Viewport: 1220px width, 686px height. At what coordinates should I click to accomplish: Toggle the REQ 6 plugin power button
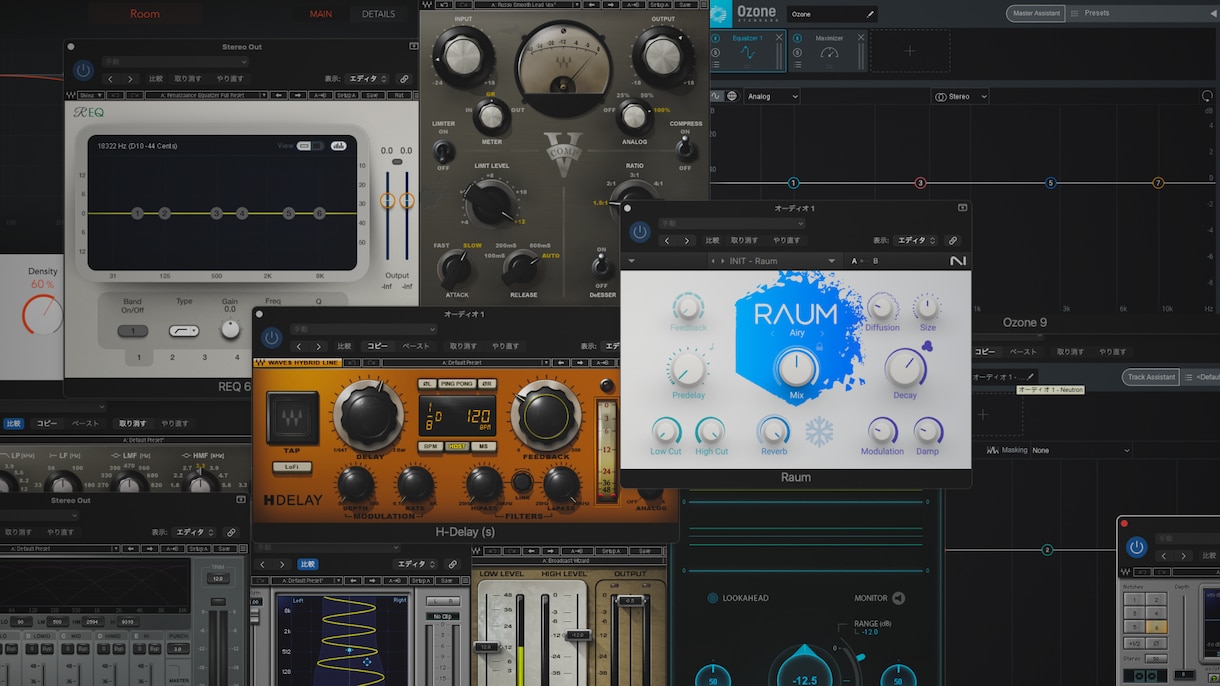pyautogui.click(x=84, y=71)
